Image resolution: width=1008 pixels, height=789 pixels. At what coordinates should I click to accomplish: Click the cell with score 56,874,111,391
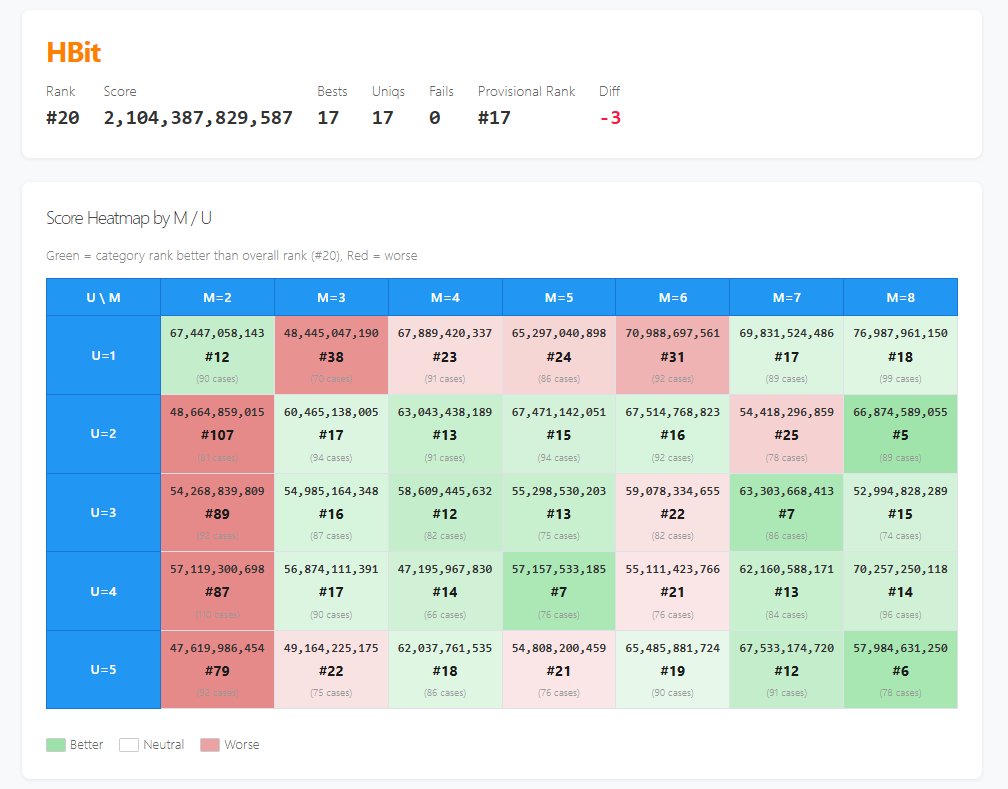coord(331,591)
